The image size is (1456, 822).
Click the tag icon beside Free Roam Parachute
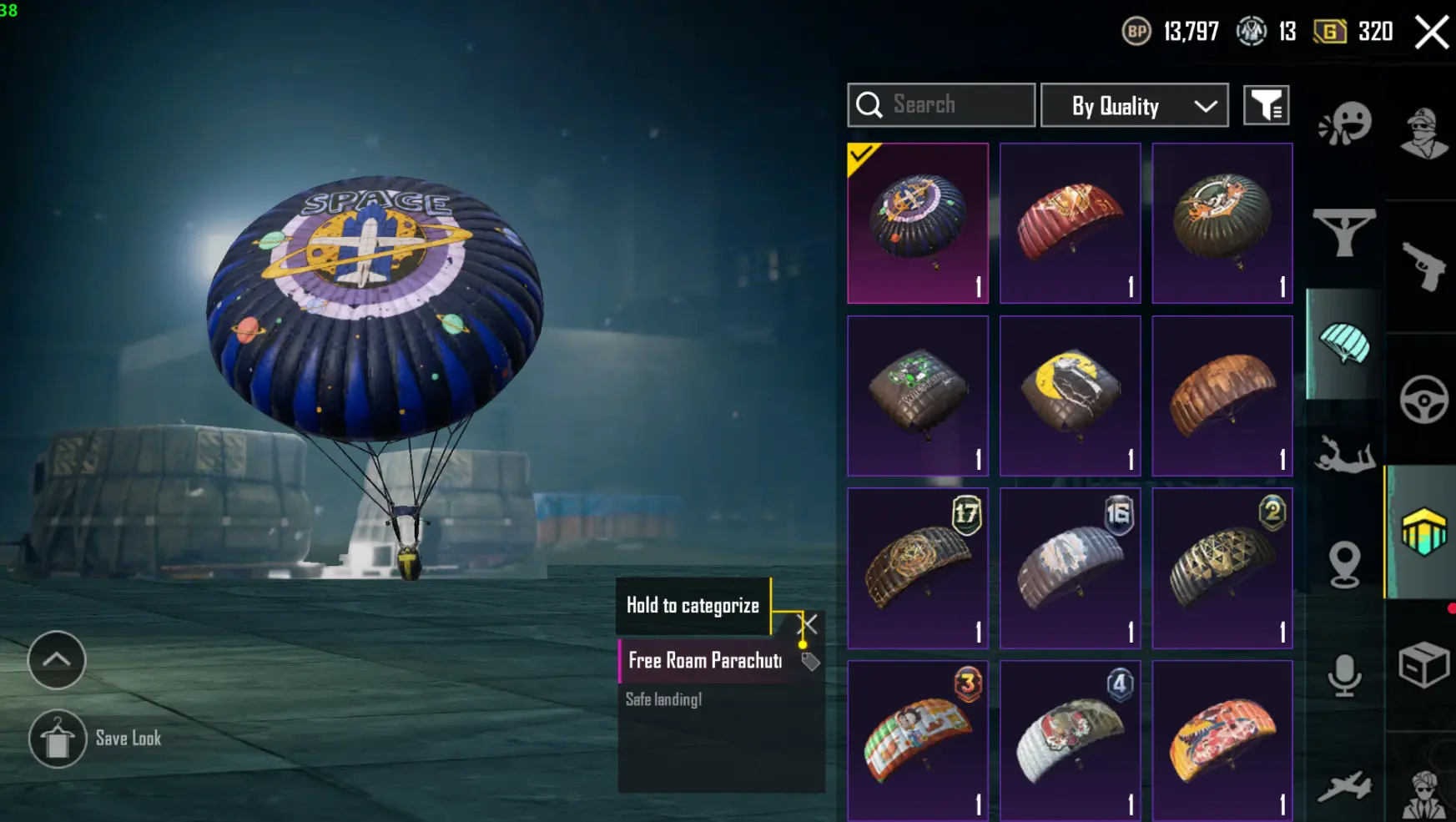[x=810, y=662]
